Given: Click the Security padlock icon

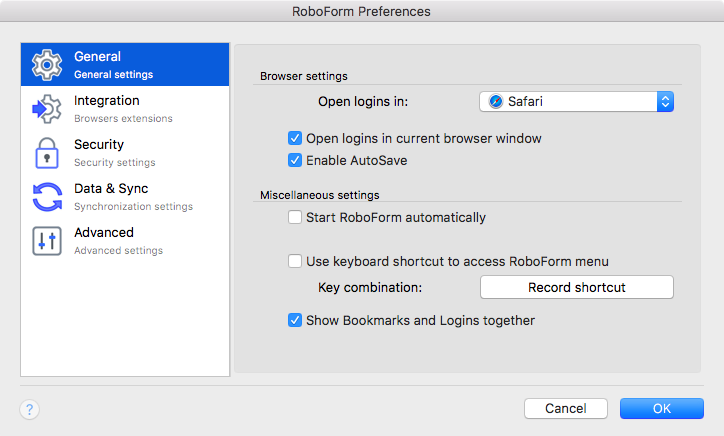Looking at the screenshot, I should (47, 153).
